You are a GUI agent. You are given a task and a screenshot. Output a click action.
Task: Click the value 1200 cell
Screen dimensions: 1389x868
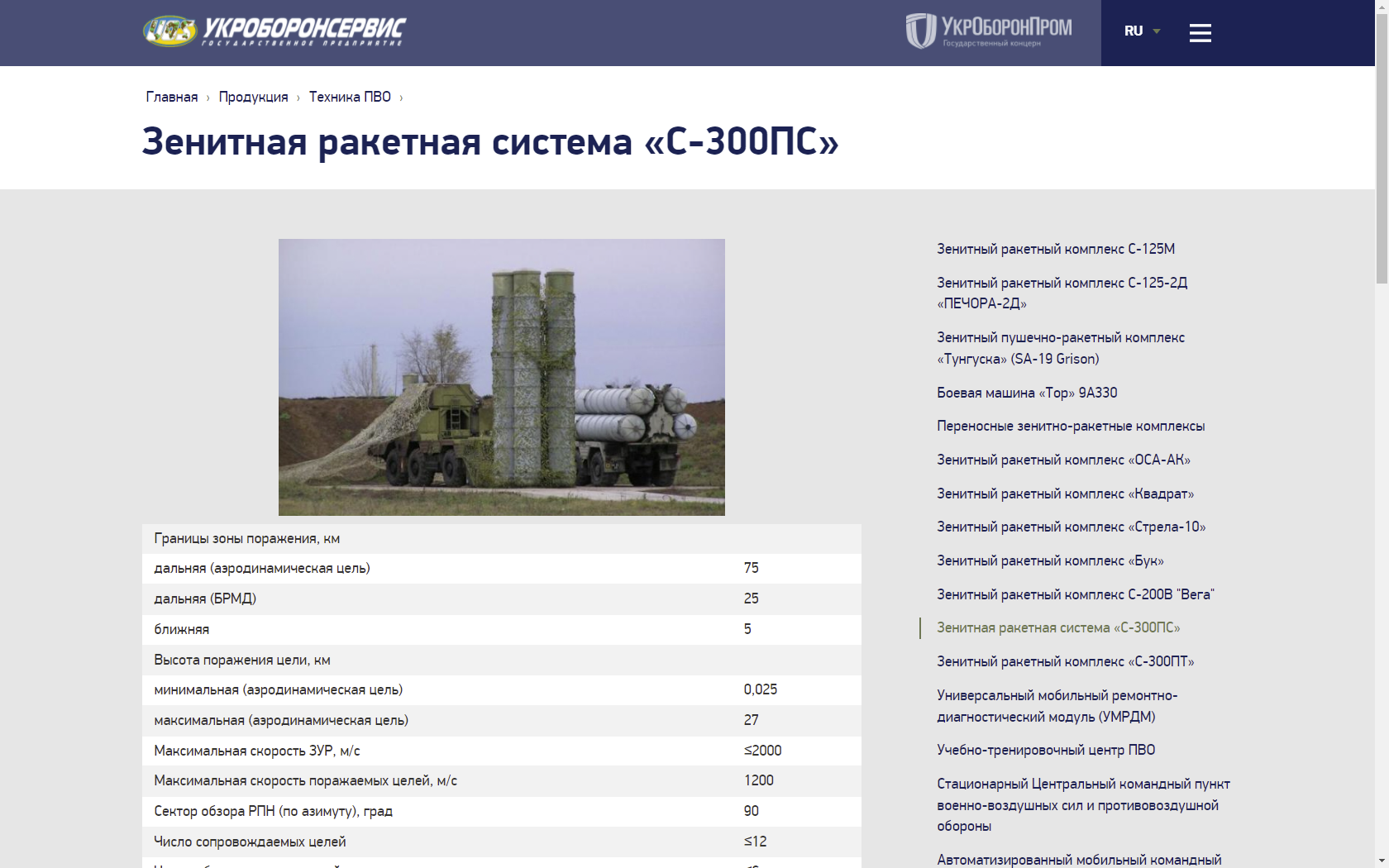click(x=758, y=780)
